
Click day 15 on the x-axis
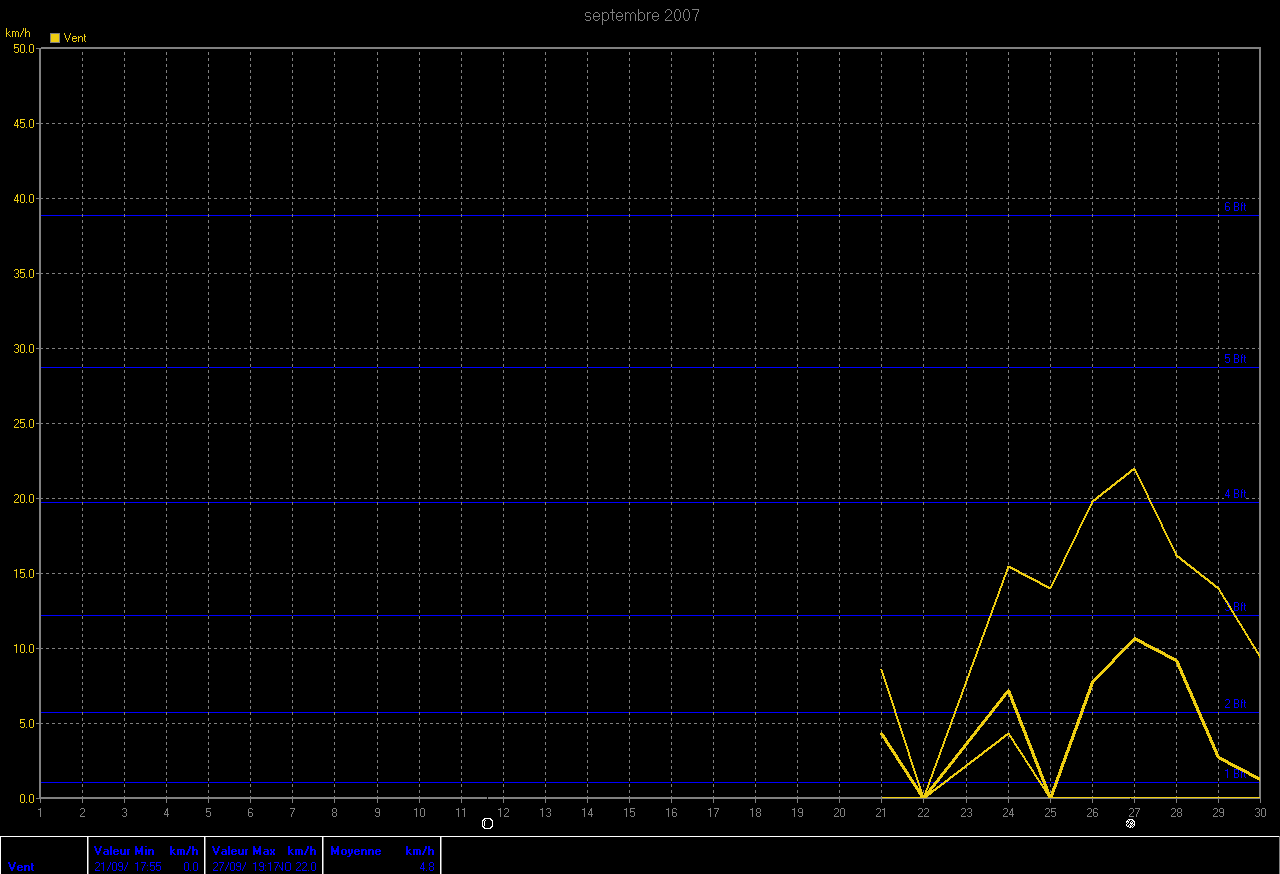pos(629,813)
